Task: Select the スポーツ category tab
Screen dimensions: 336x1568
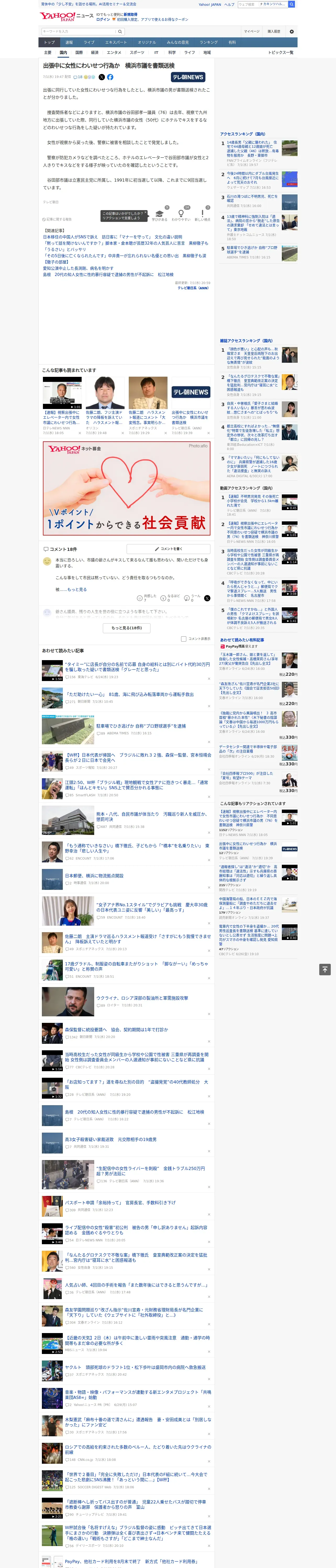Action: (137, 52)
